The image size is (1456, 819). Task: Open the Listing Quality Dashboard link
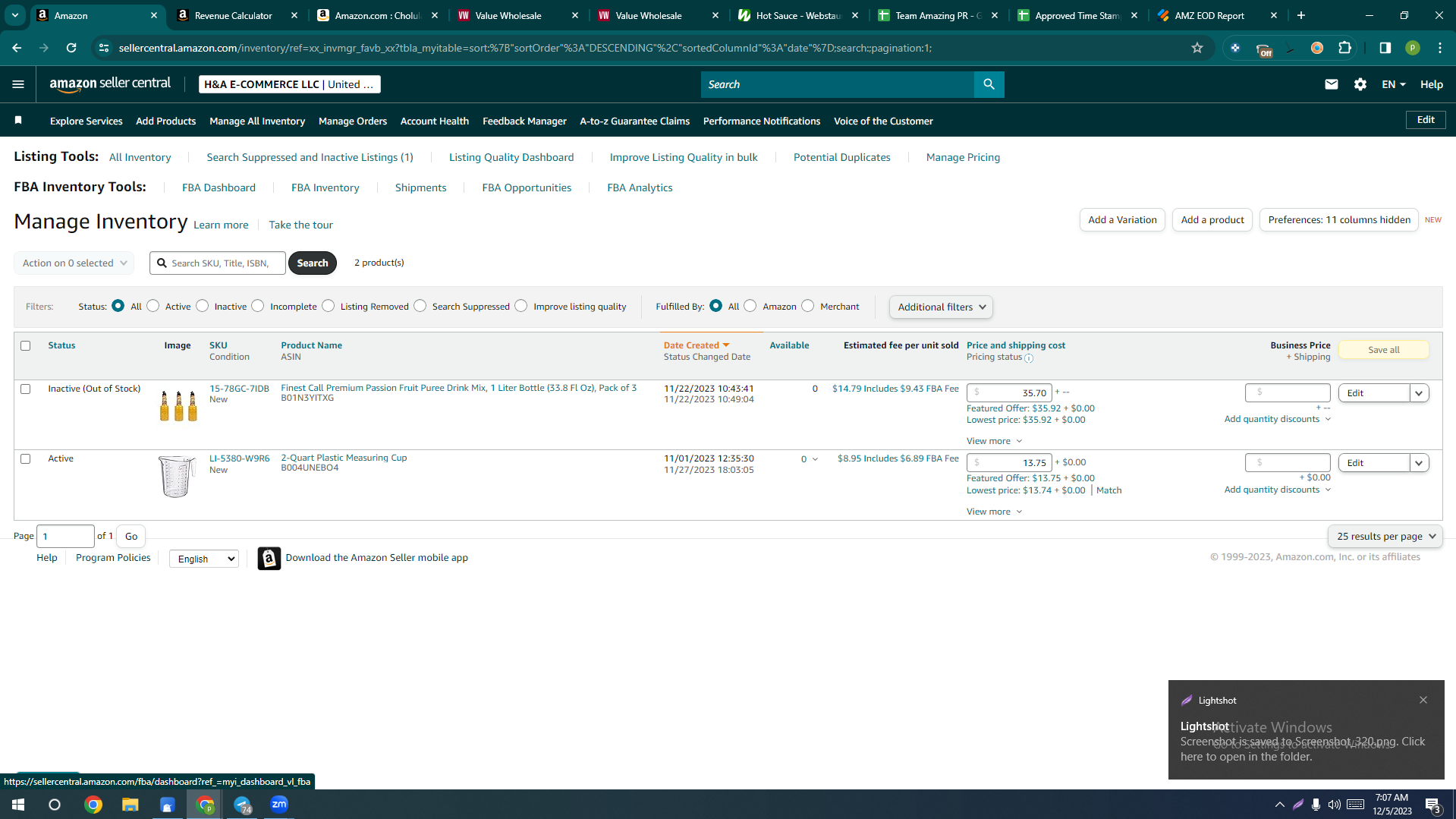[511, 157]
